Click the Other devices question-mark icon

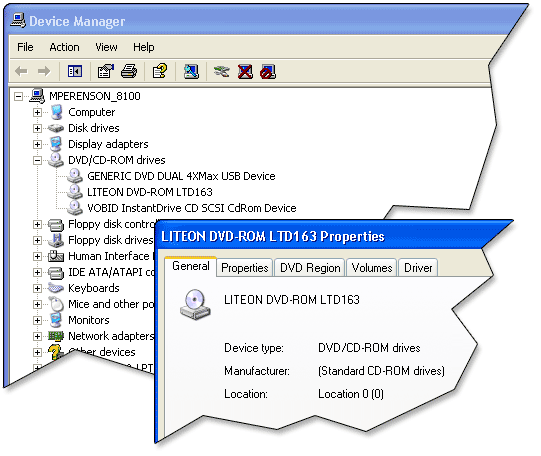pyautogui.click(x=56, y=352)
